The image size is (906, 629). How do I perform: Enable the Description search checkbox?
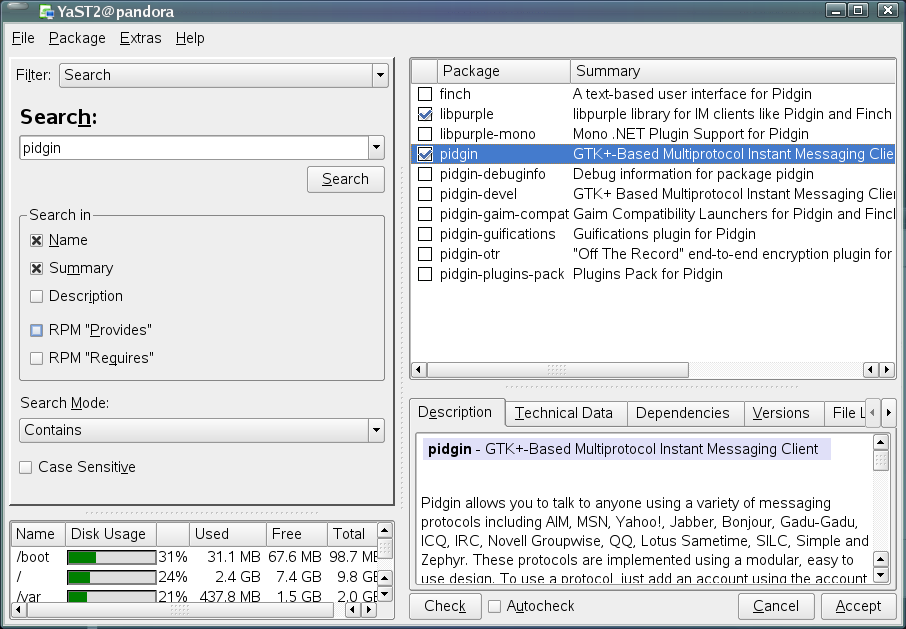(37, 296)
